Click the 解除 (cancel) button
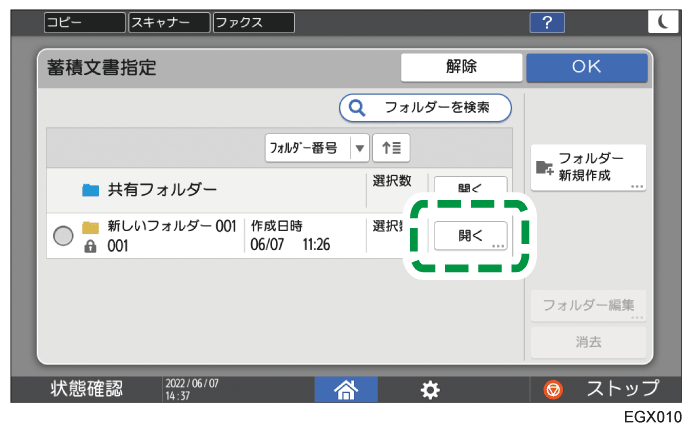This screenshot has width=691, height=427. [461, 67]
